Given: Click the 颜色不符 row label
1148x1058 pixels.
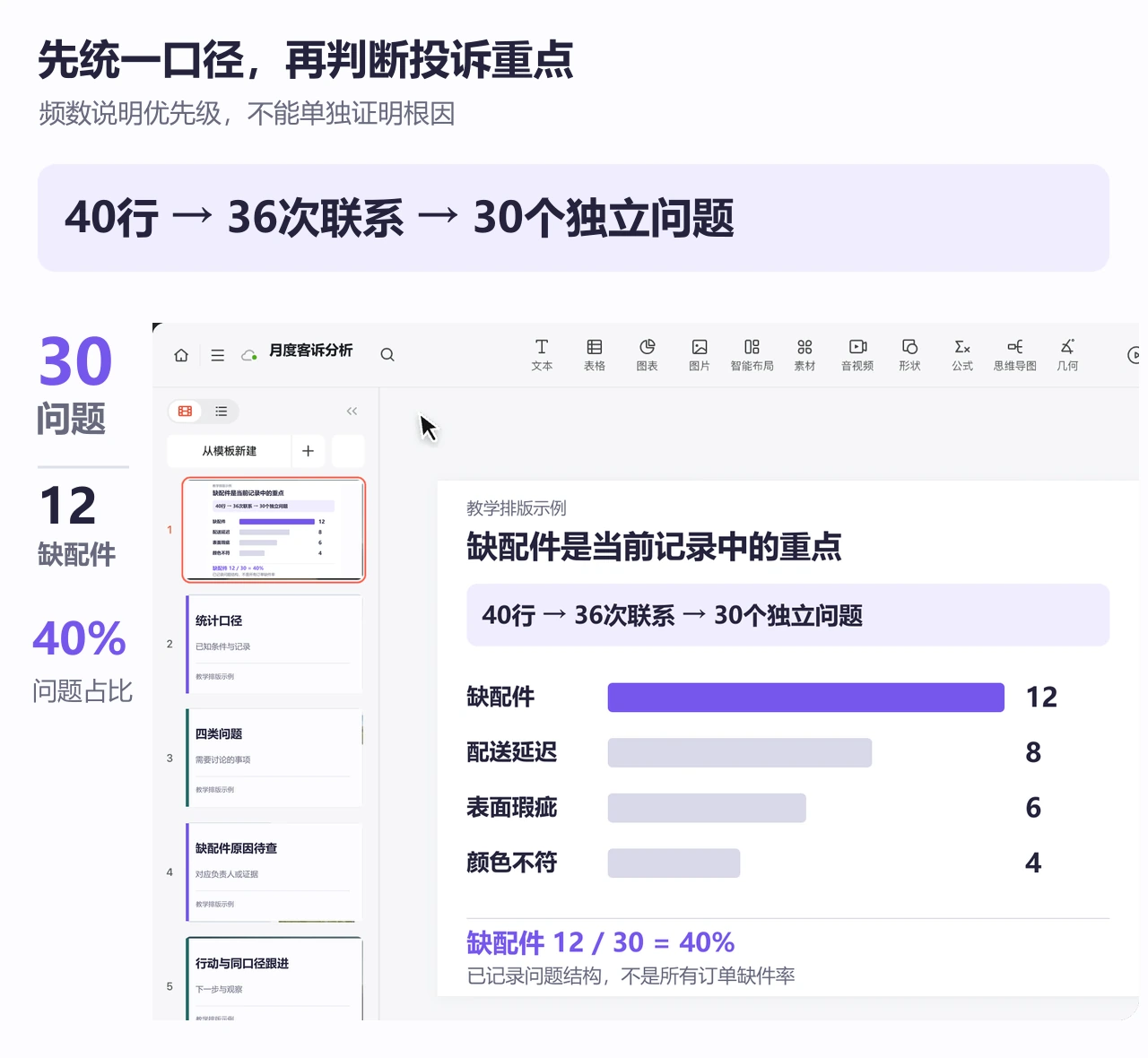Looking at the screenshot, I should coord(512,863).
